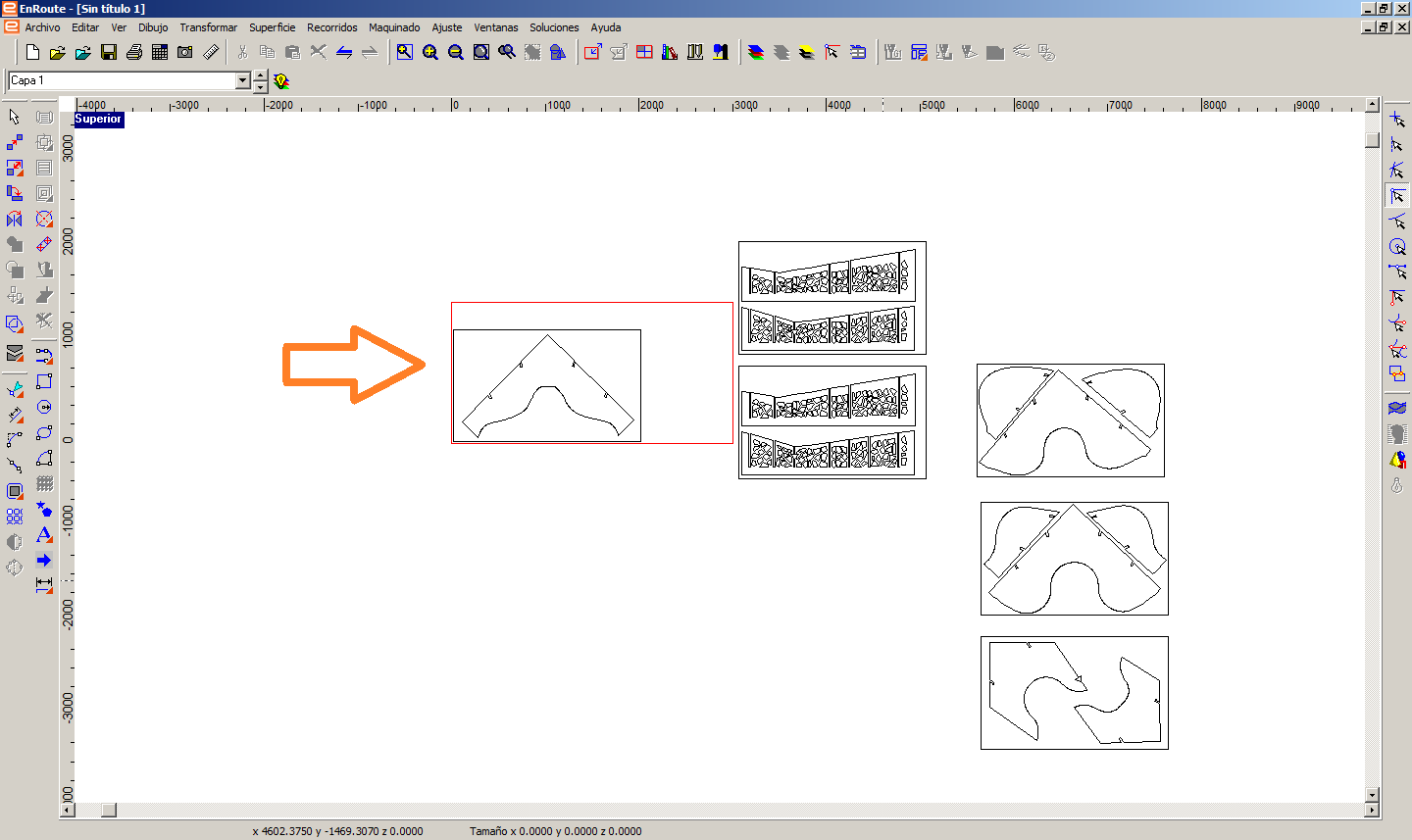This screenshot has width=1412, height=840.
Task: Create a new file with the blank page icon
Action: (x=32, y=52)
